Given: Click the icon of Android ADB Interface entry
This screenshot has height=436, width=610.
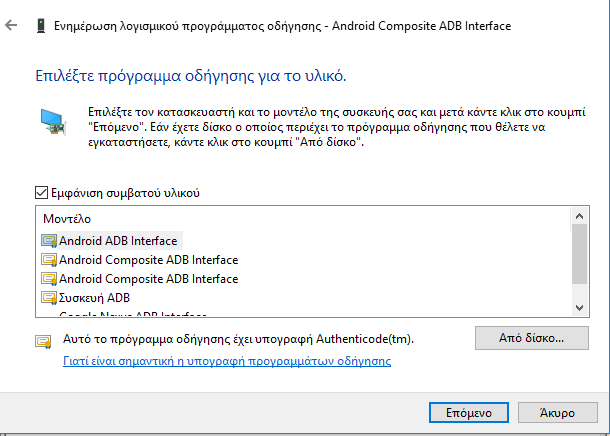Looking at the screenshot, I should click(50, 241).
